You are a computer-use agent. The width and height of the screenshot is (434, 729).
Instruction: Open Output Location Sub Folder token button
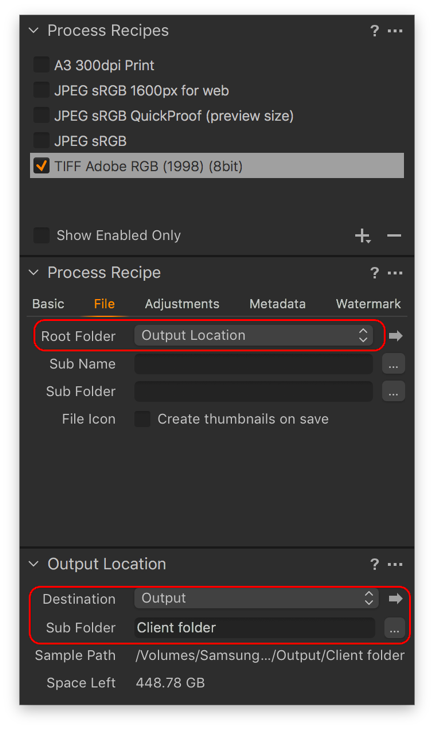[x=394, y=628]
